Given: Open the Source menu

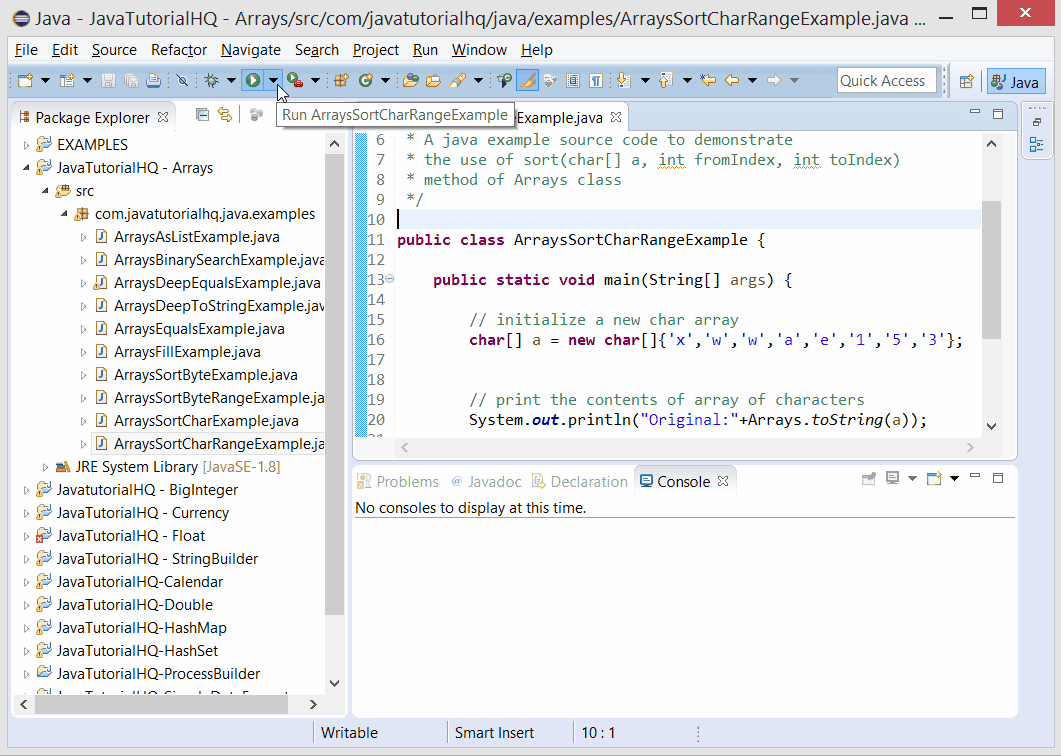Looking at the screenshot, I should click(114, 50).
